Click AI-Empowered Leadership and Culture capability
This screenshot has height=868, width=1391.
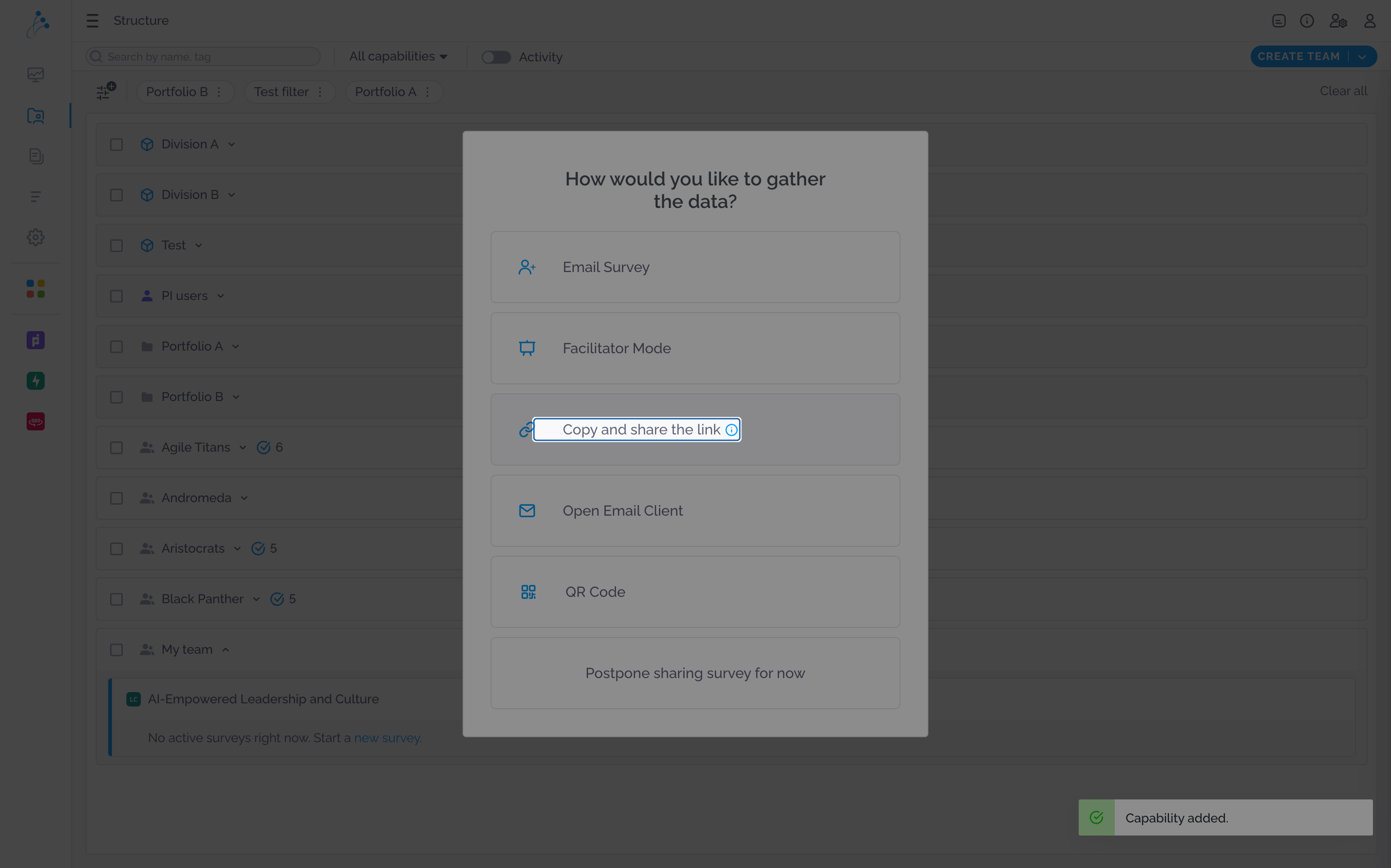coord(263,699)
